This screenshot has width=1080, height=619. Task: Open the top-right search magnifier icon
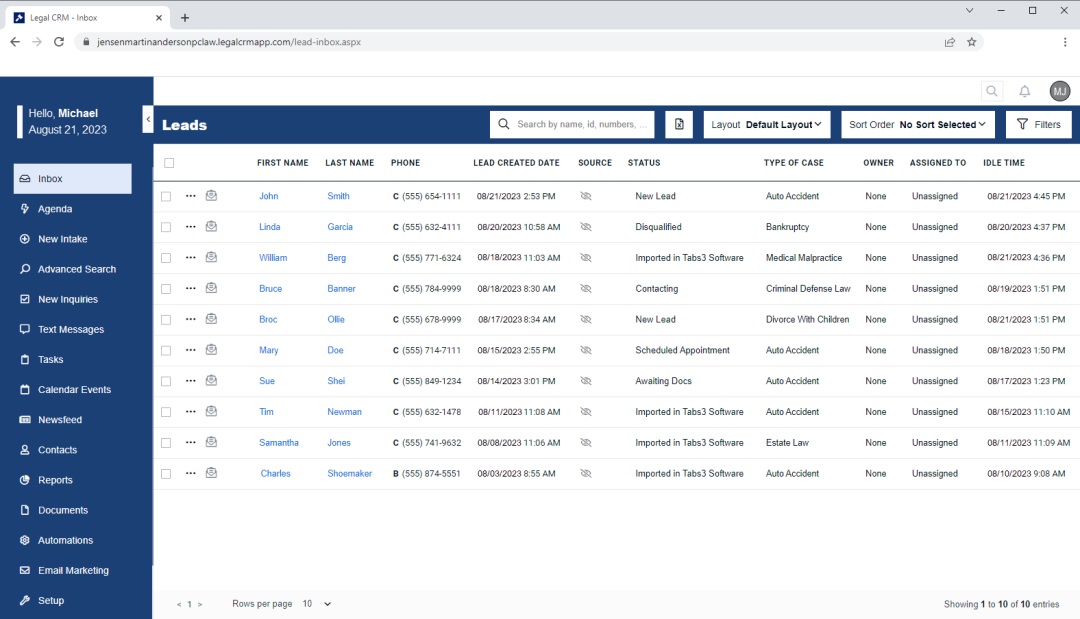tap(991, 91)
